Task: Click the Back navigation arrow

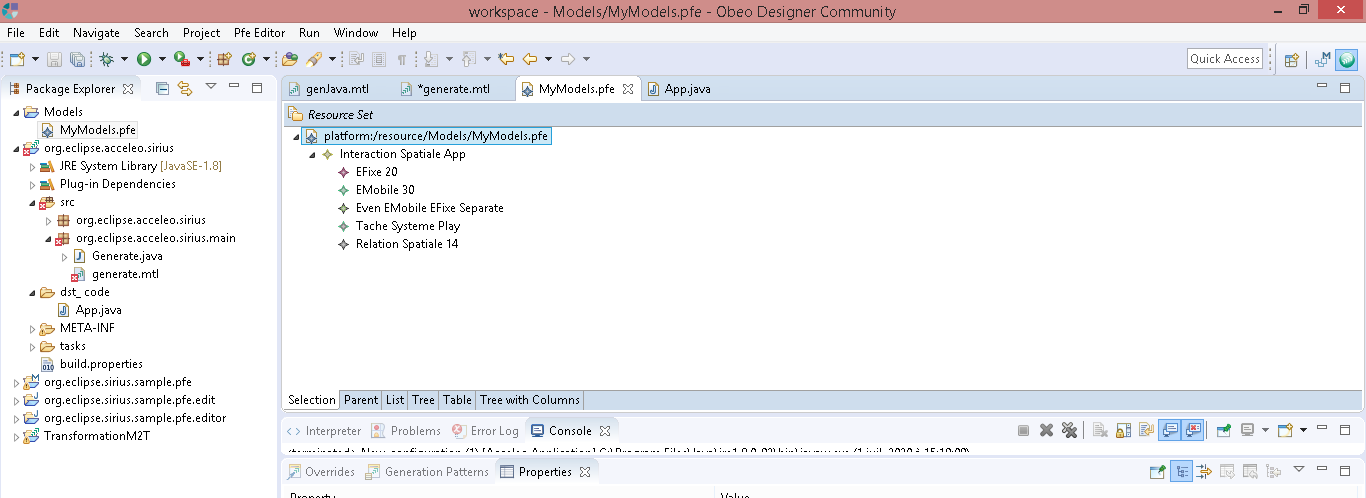Action: 530,59
